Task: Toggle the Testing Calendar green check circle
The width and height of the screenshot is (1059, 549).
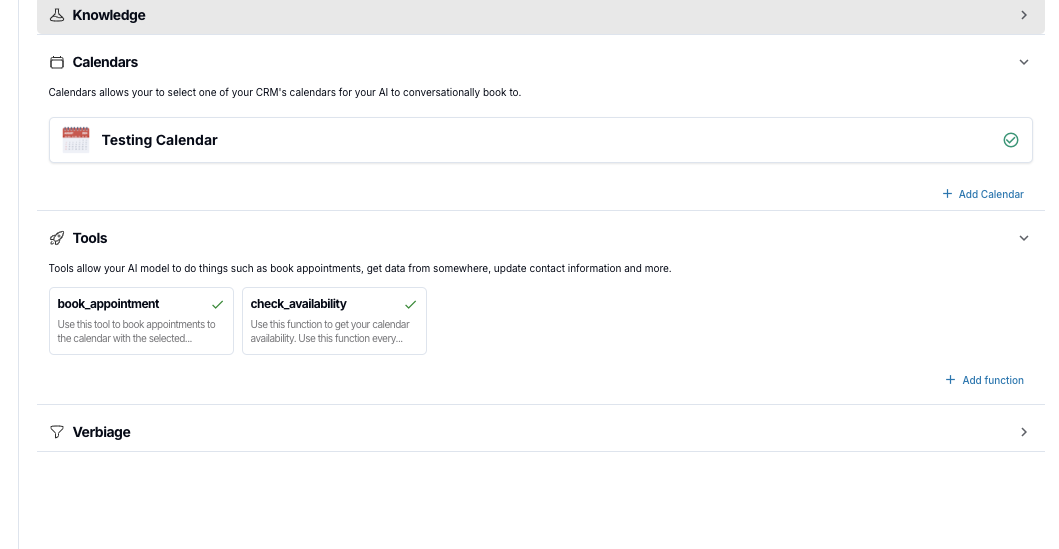Action: 1010,140
